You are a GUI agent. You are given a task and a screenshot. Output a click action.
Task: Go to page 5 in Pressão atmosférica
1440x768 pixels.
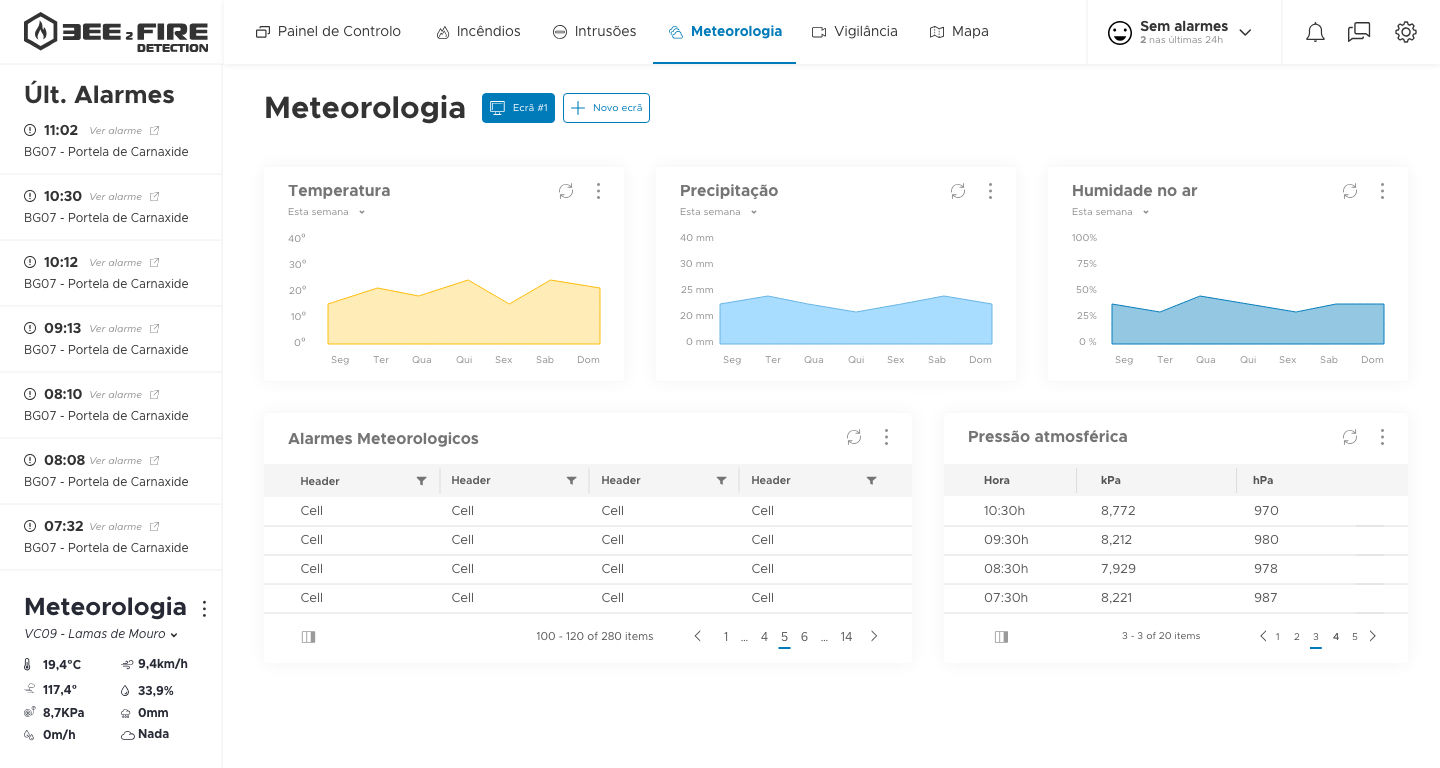pos(1355,637)
